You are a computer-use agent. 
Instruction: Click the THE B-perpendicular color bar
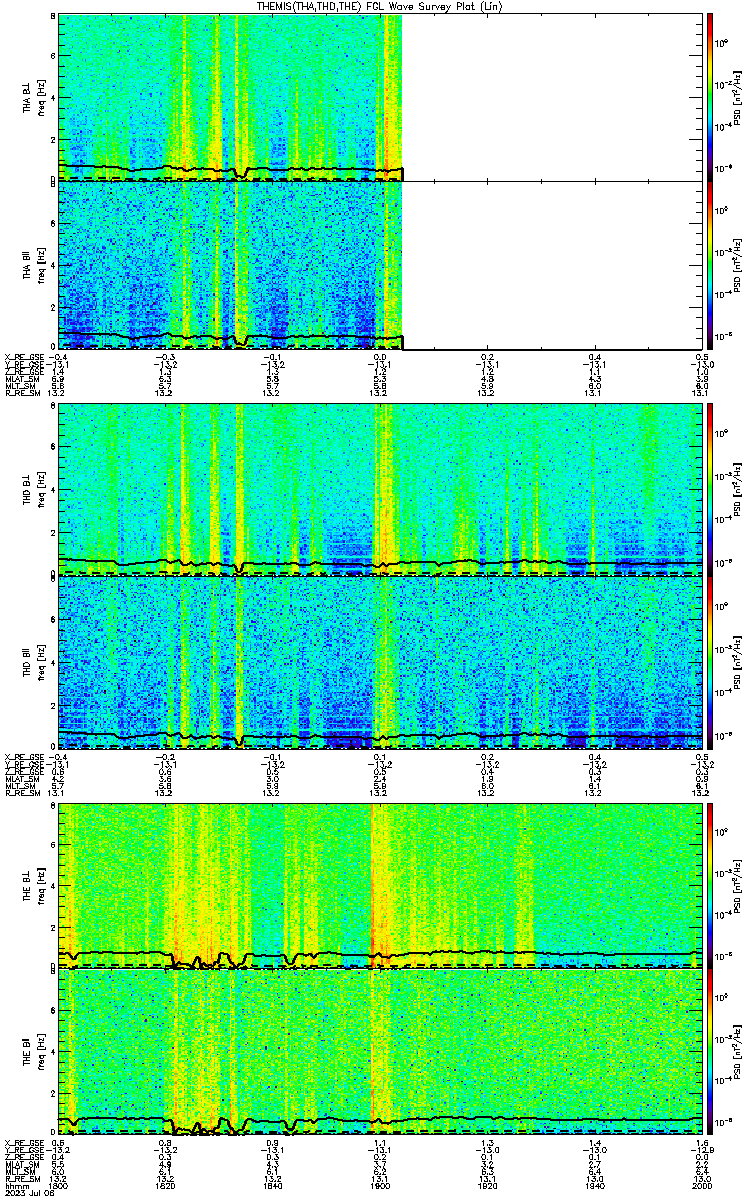(709, 884)
